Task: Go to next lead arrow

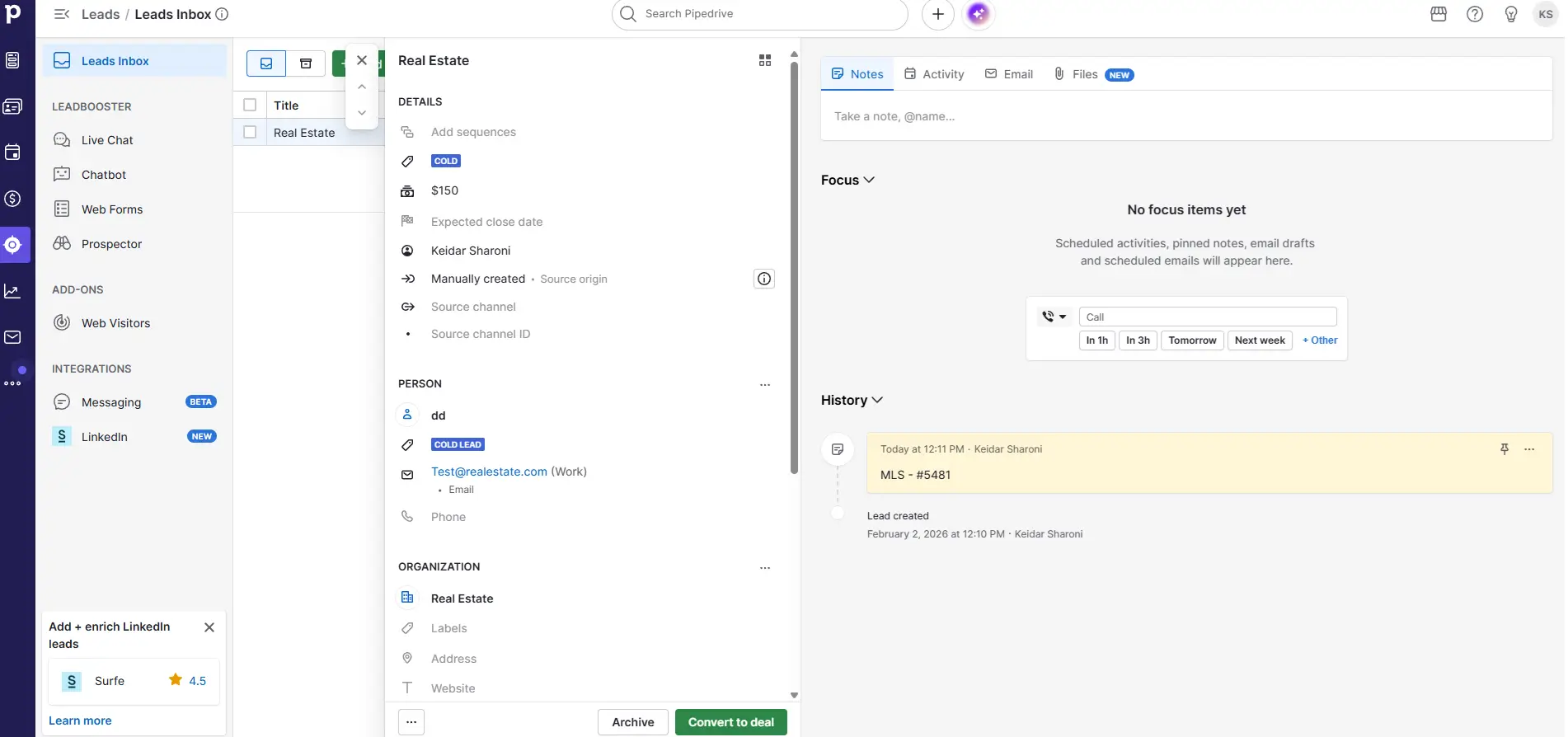Action: (362, 113)
